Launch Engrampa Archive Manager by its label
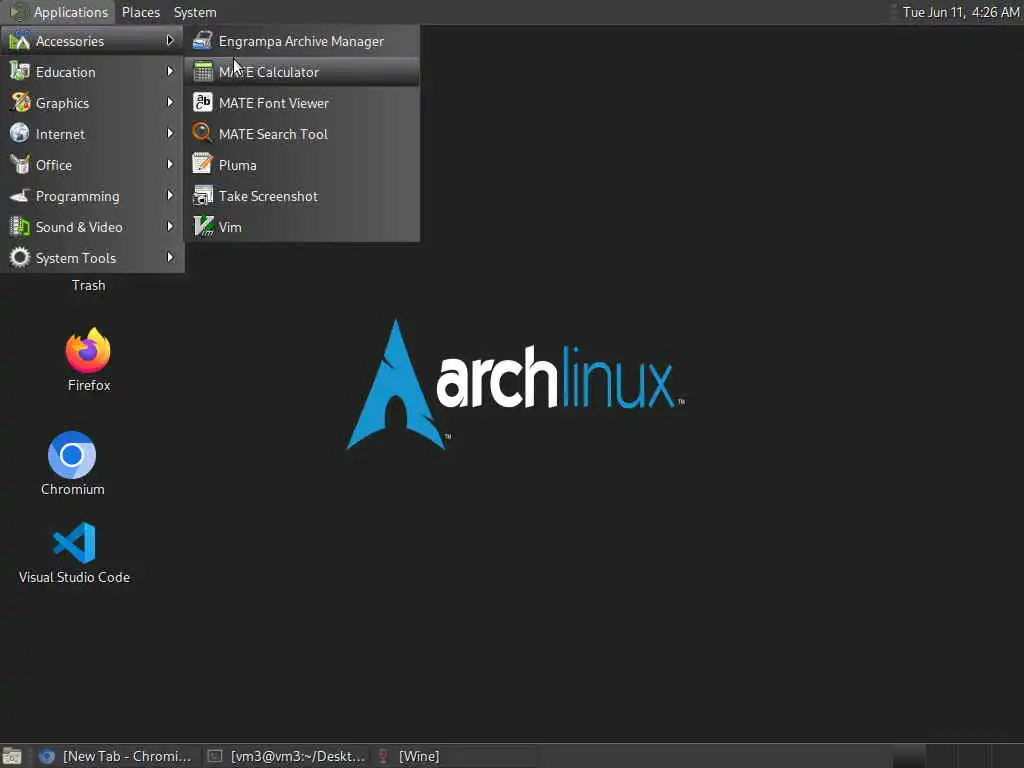1024x768 pixels. point(301,41)
